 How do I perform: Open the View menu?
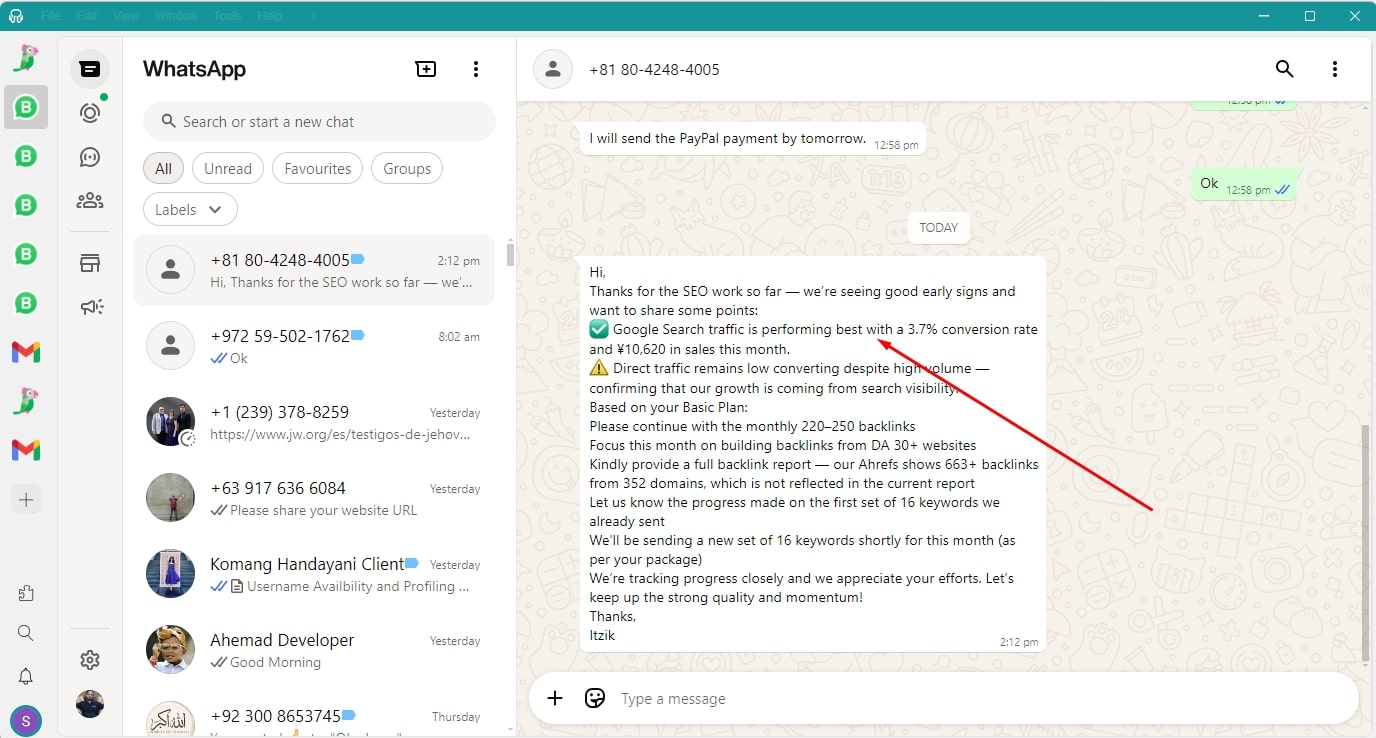[x=126, y=16]
